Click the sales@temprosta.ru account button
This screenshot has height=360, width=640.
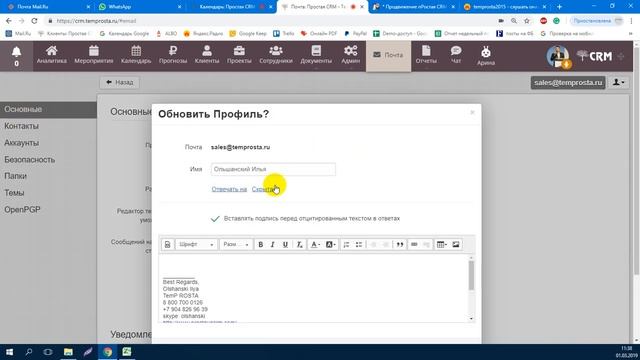coord(568,82)
